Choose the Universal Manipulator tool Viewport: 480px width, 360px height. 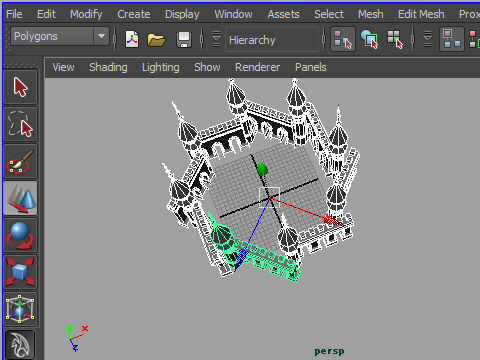click(x=20, y=309)
